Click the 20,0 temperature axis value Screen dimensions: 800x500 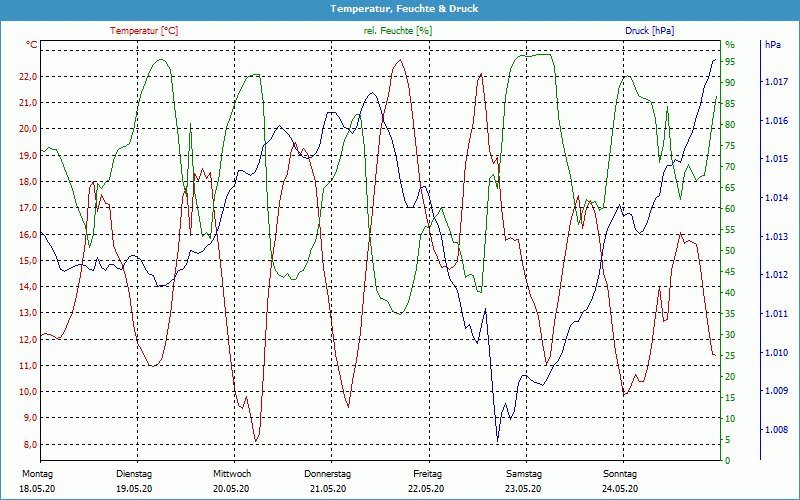click(x=28, y=129)
